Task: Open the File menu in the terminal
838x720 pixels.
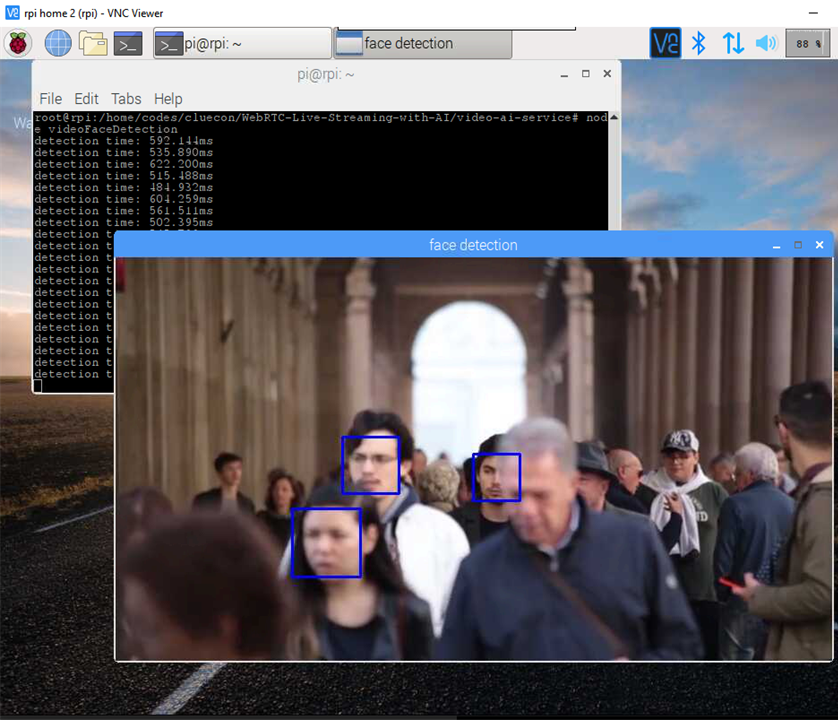Action: tap(50, 99)
